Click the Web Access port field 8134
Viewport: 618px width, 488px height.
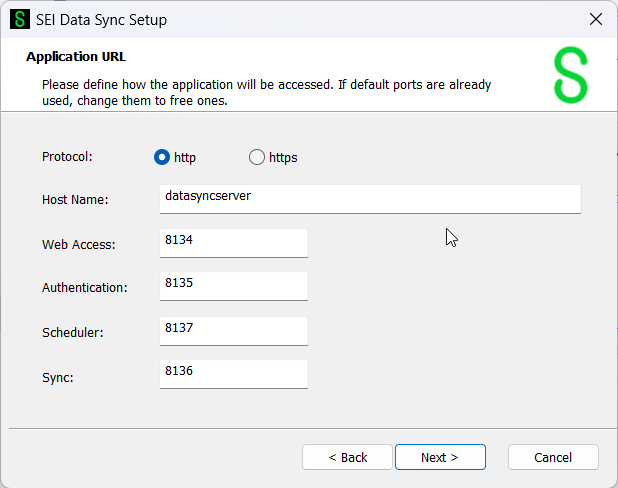[x=233, y=242]
